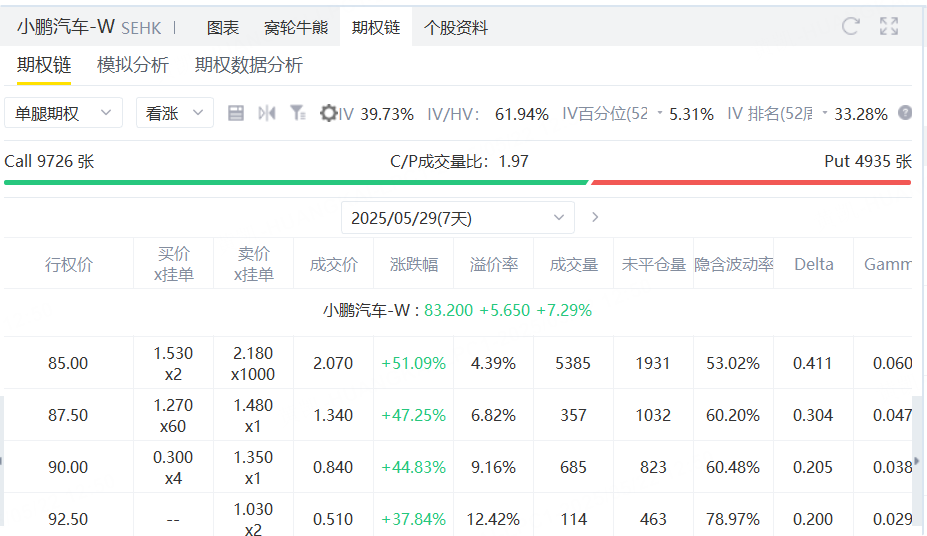This screenshot has width=927, height=536.
Task: Select the 92.50 strike row
Action: click(x=458, y=515)
